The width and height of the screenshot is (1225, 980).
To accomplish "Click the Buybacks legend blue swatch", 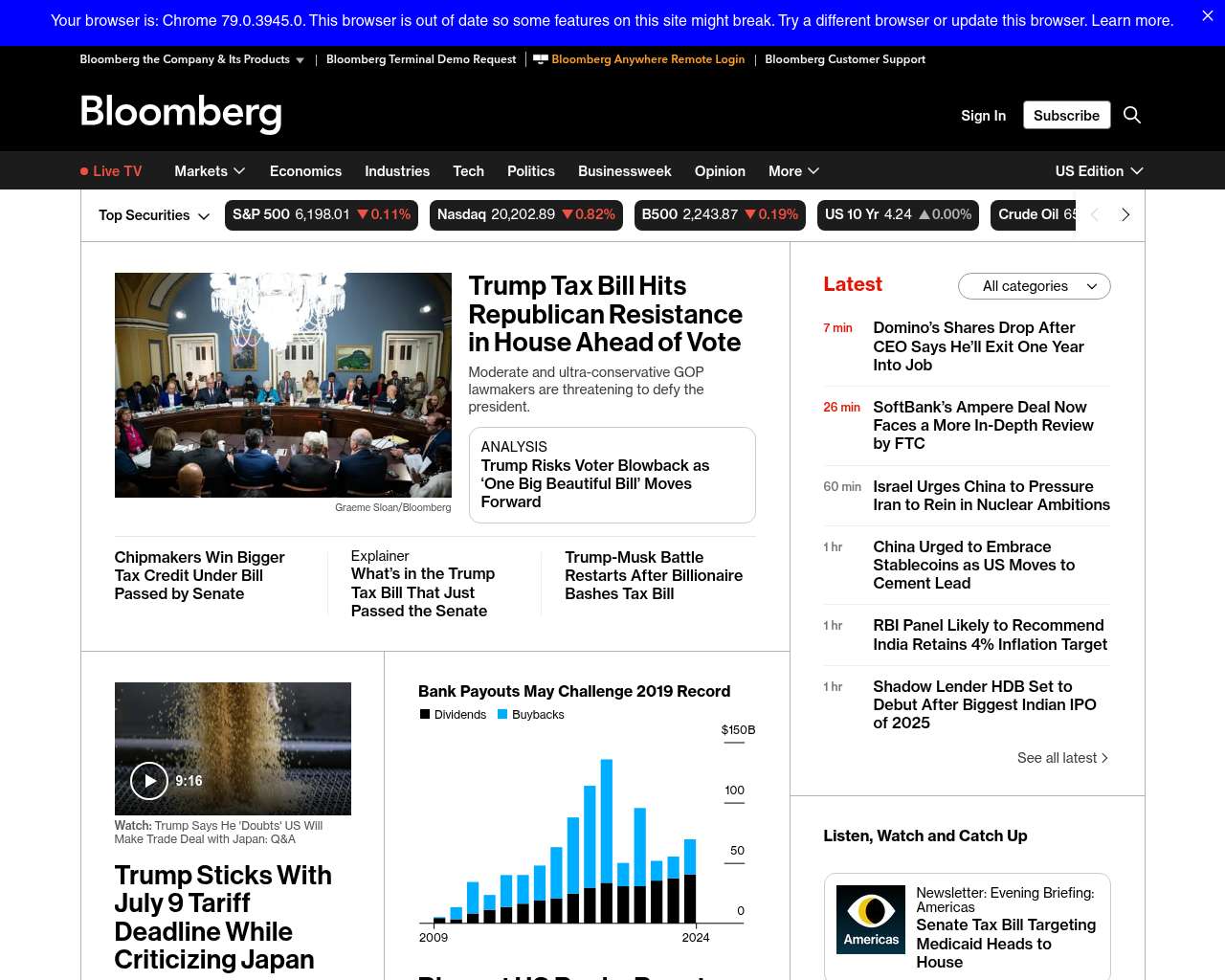I will 502,714.
